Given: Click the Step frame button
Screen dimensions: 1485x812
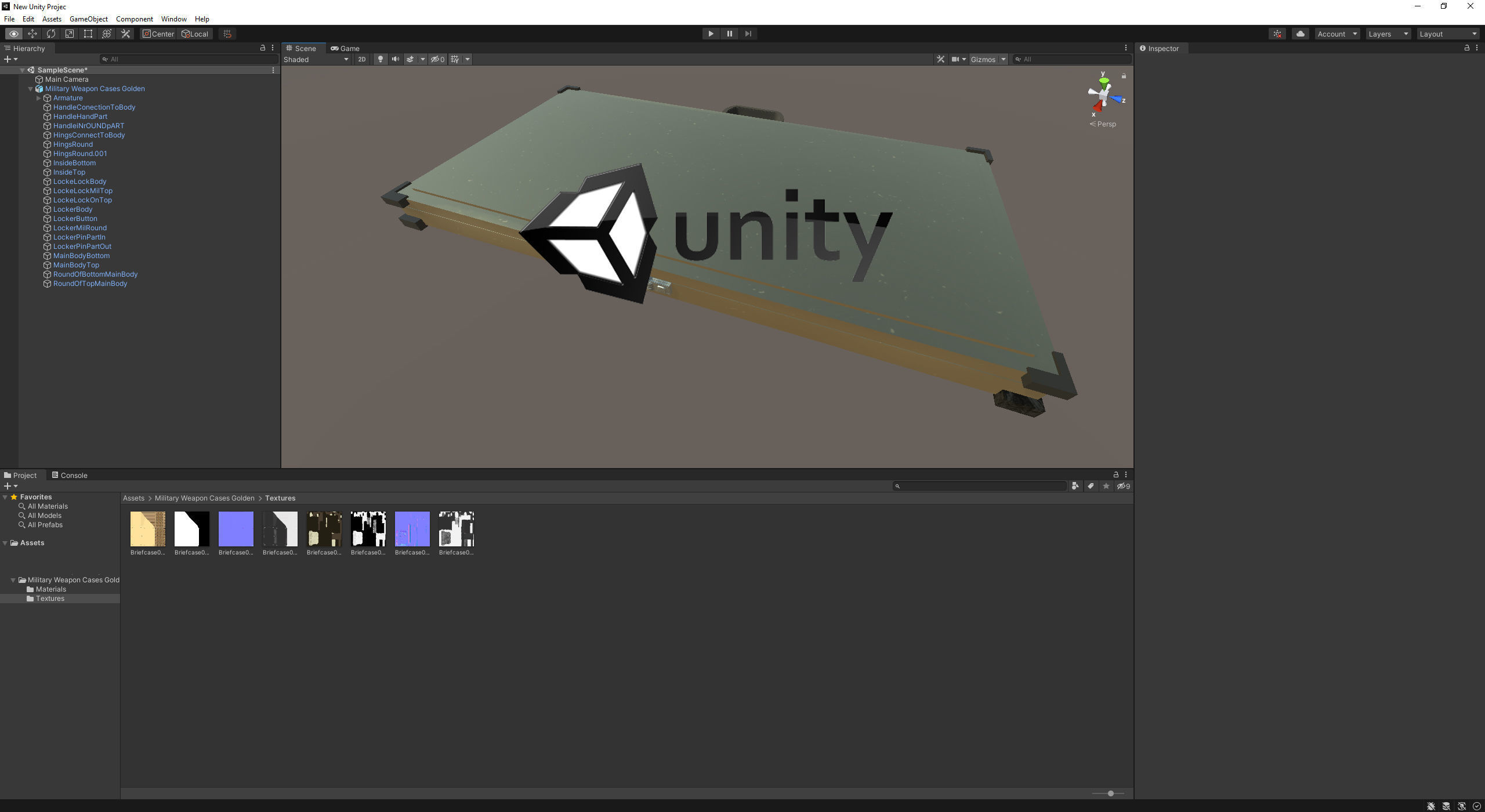Looking at the screenshot, I should pyautogui.click(x=748, y=34).
